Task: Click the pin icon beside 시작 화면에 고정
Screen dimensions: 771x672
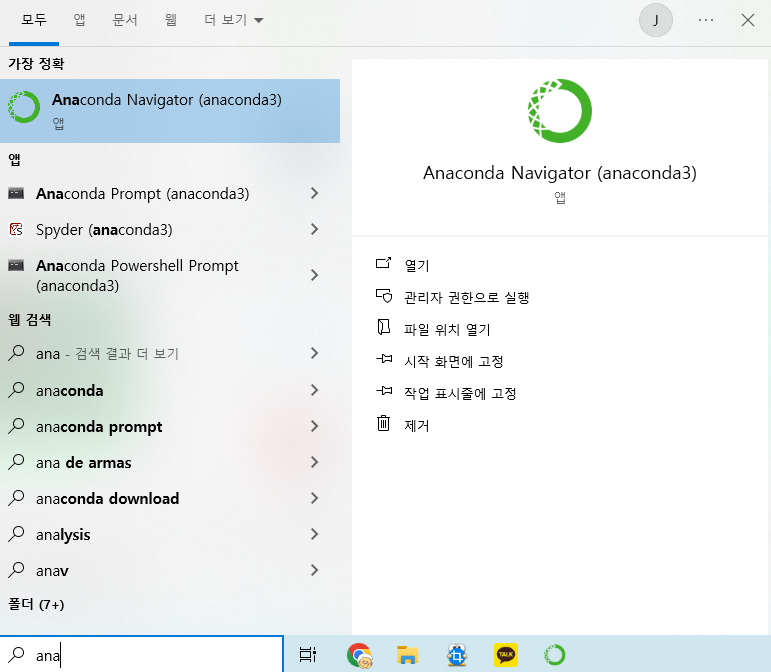Action: [x=384, y=359]
